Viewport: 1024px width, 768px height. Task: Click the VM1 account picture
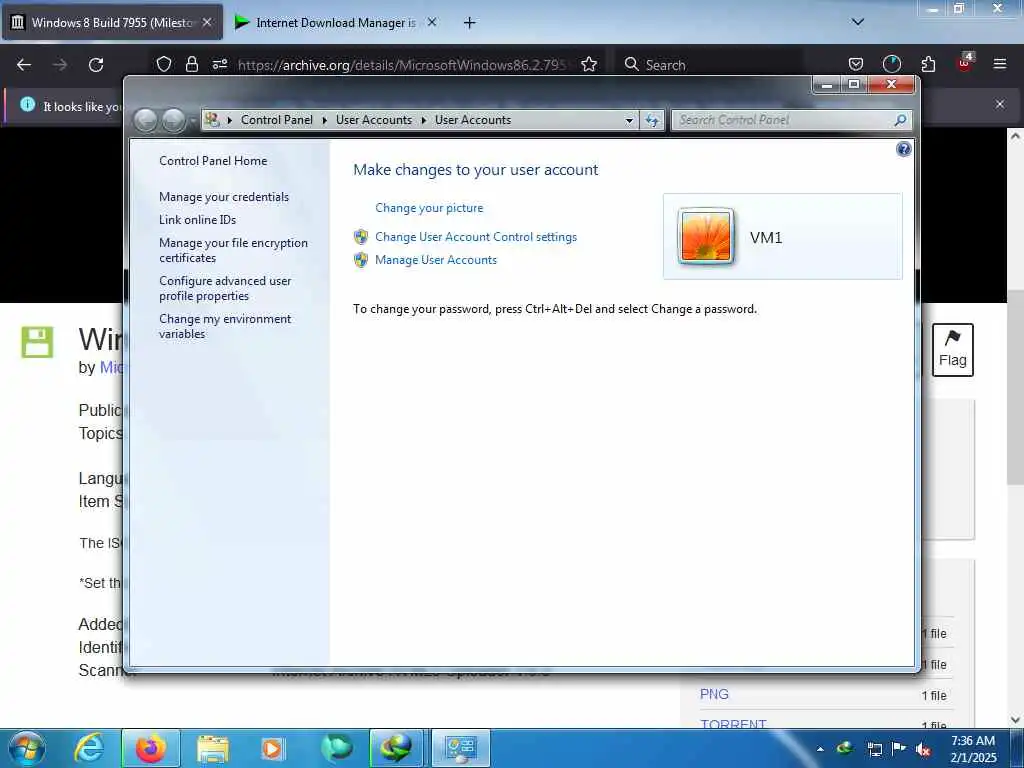pos(705,236)
